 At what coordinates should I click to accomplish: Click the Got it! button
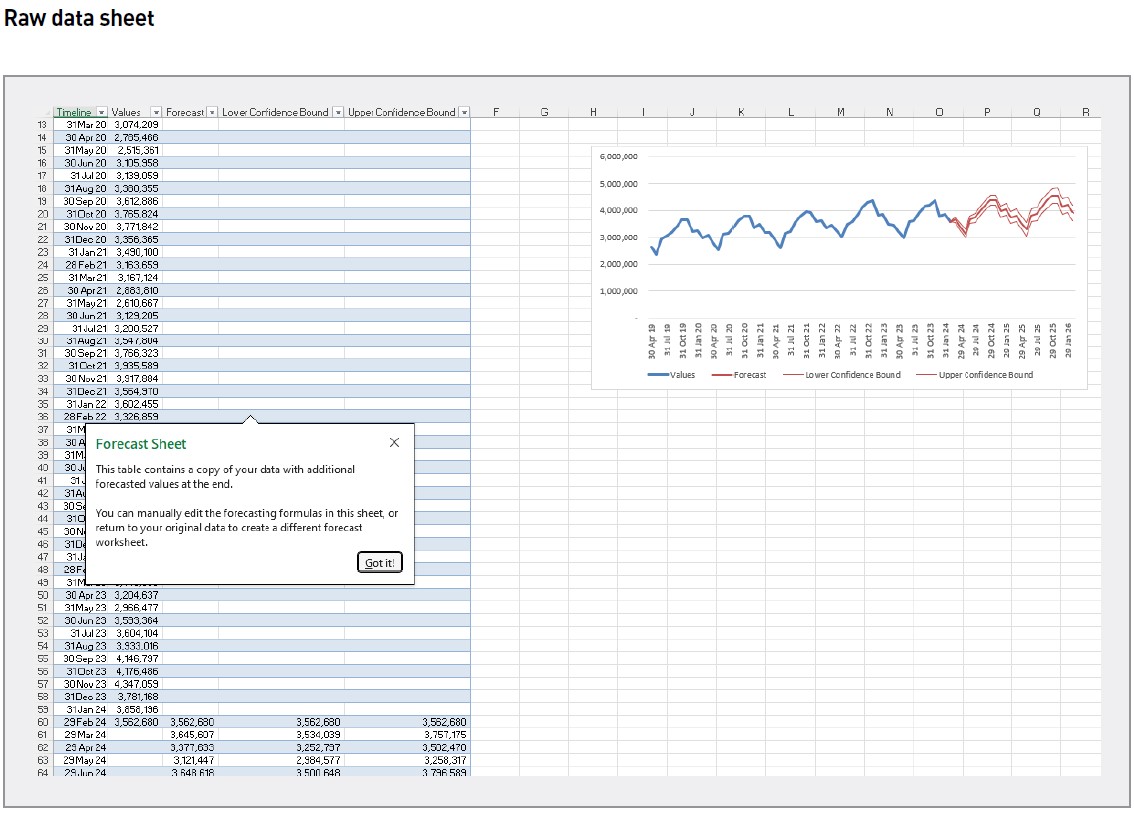point(379,562)
